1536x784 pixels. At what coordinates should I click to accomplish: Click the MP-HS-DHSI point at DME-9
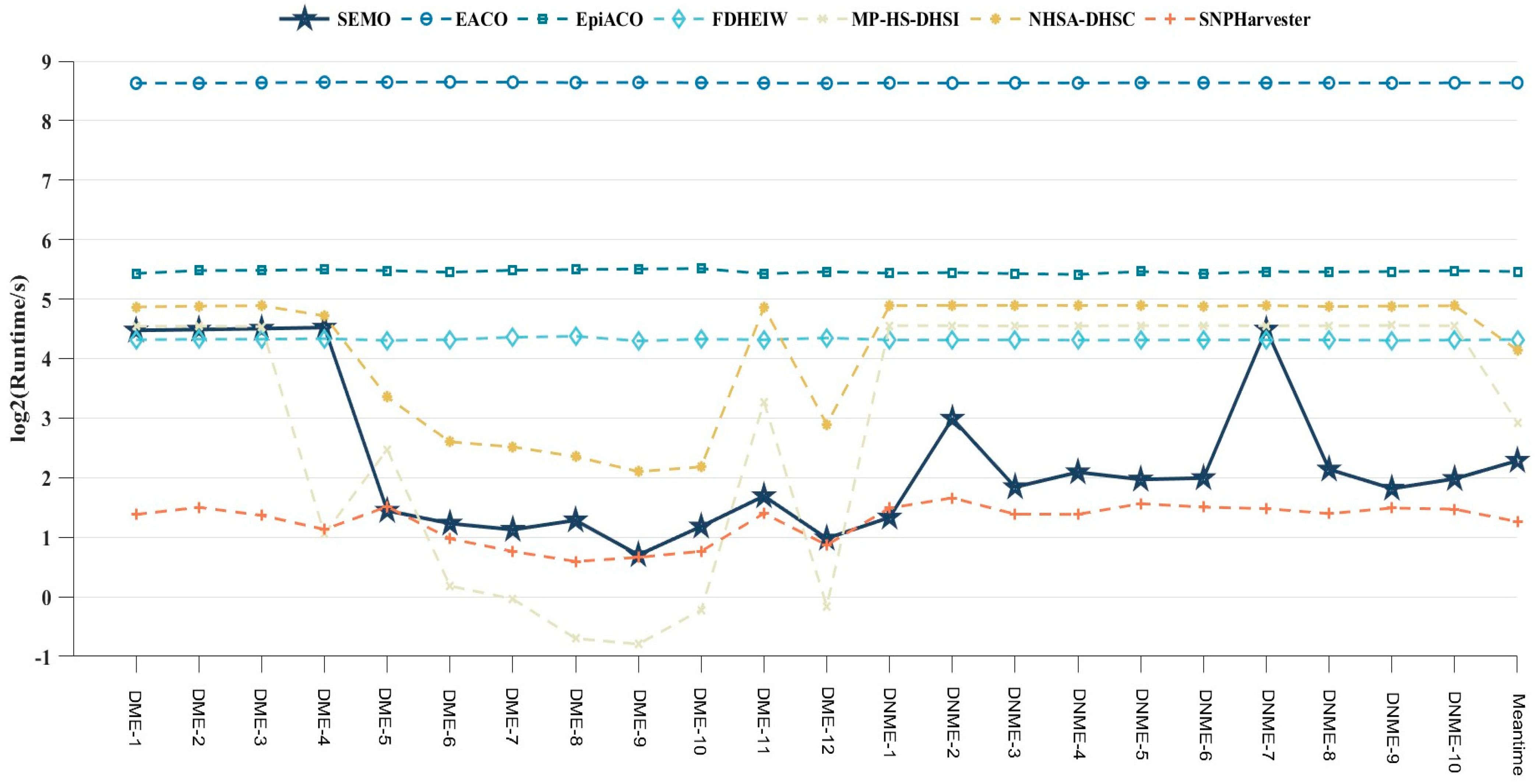638,644
